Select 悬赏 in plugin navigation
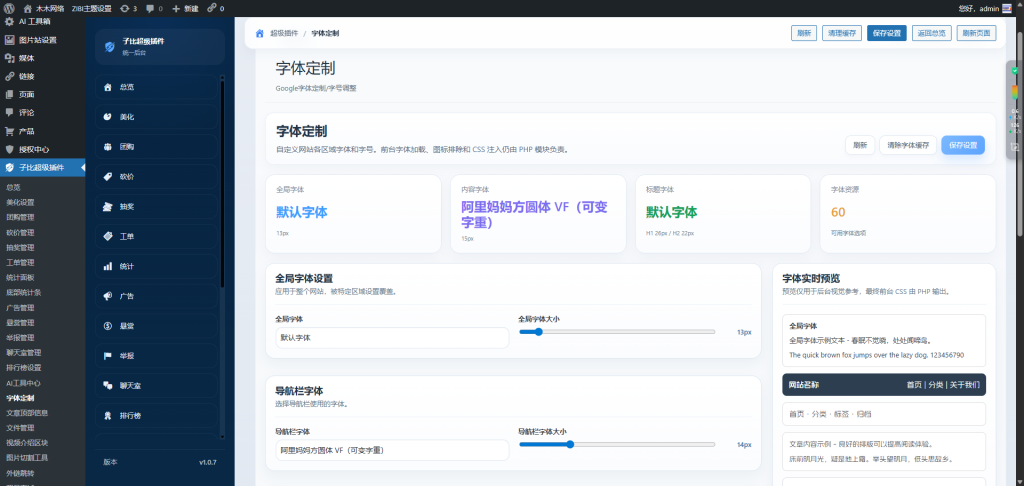The image size is (1024, 486). coord(156,326)
